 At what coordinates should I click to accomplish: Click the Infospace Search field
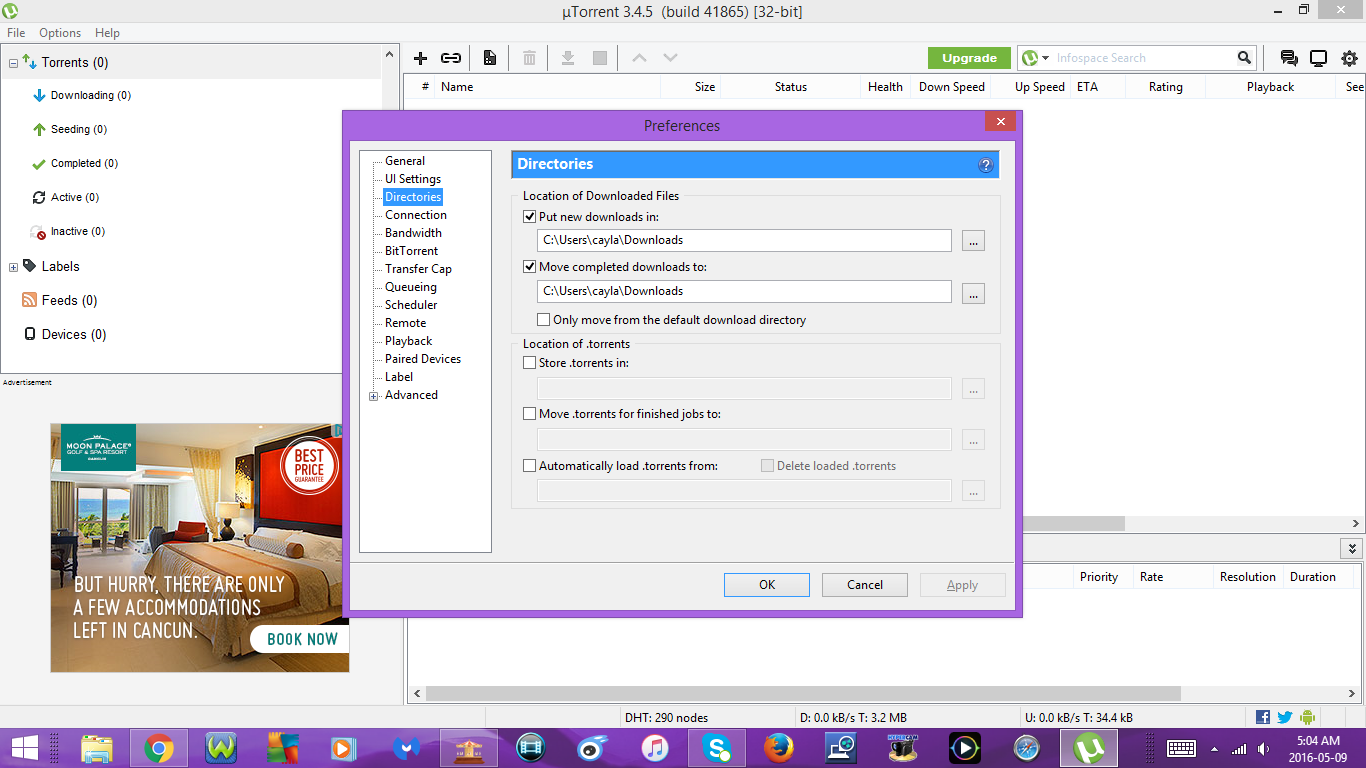1143,58
